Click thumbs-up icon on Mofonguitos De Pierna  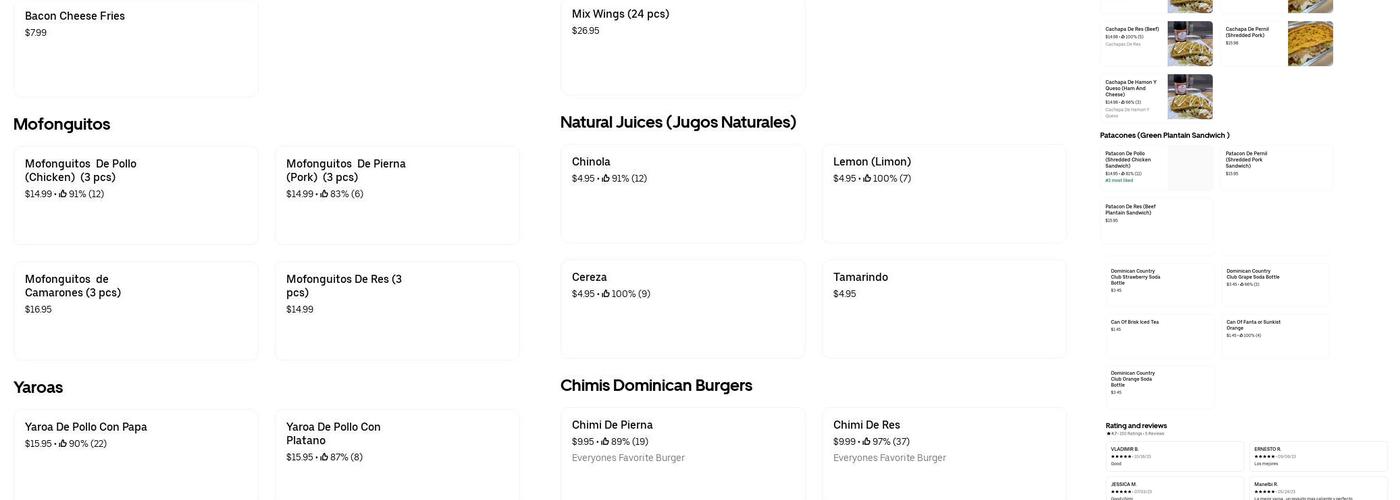[x=324, y=194]
